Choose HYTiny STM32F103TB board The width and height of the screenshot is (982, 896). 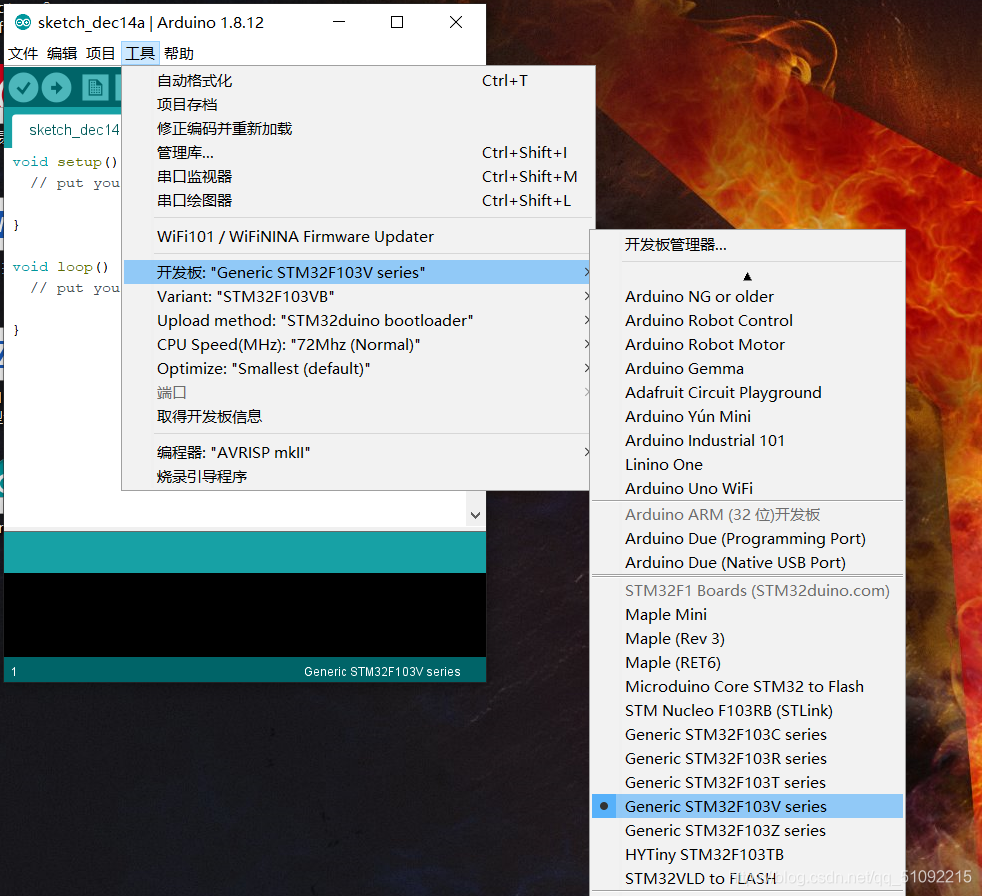pyautogui.click(x=747, y=855)
